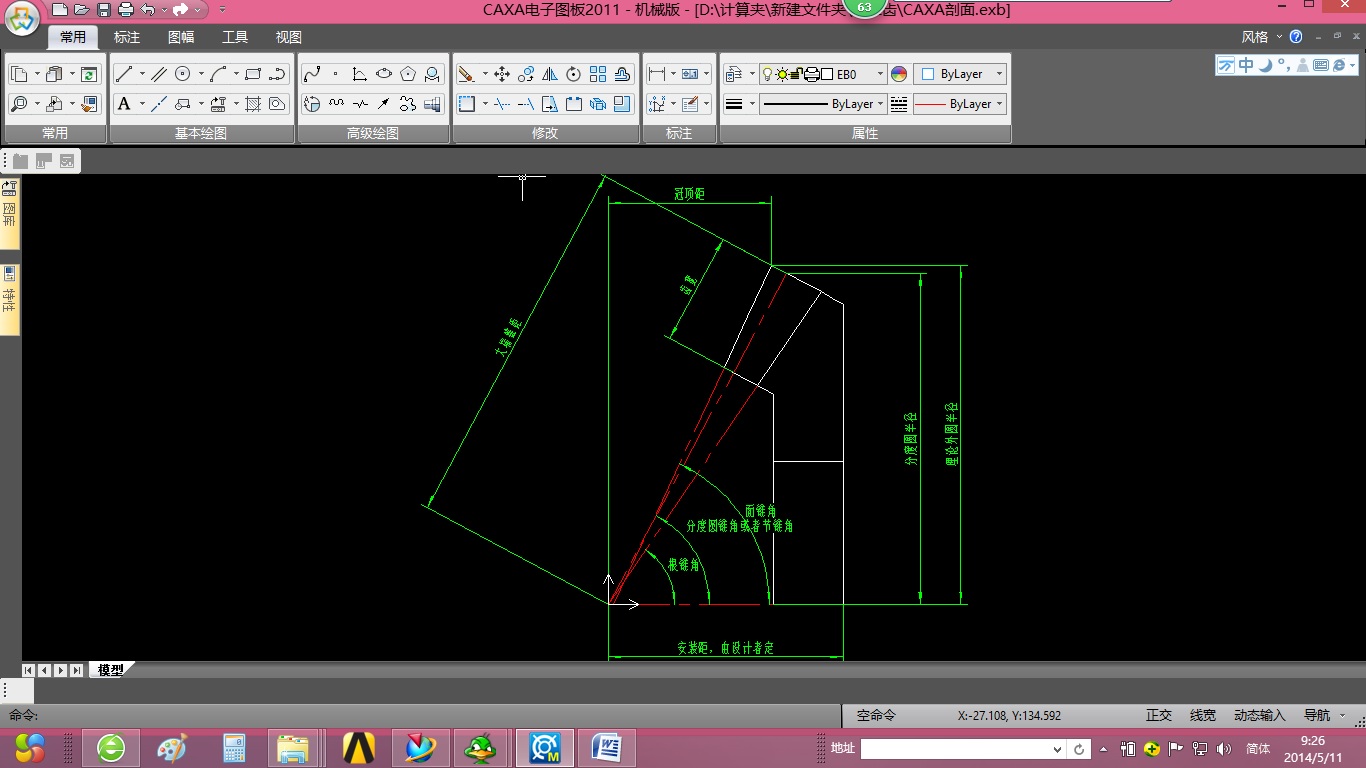Screen dimensions: 1366x768
Task: Select the Mirror tool
Action: (x=550, y=74)
